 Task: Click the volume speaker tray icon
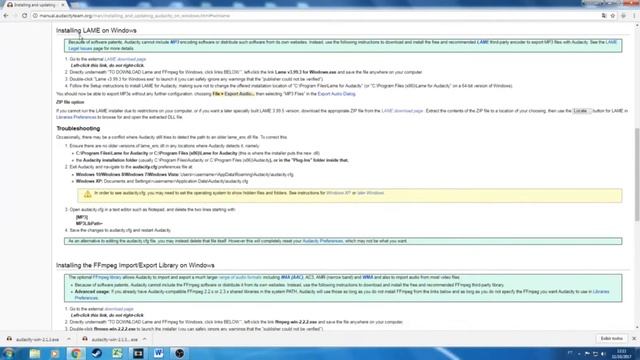603,353
